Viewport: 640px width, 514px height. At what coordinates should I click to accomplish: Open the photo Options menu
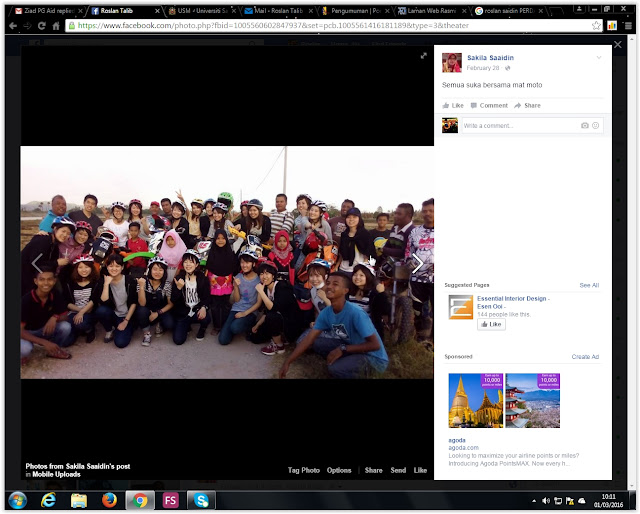pos(339,470)
